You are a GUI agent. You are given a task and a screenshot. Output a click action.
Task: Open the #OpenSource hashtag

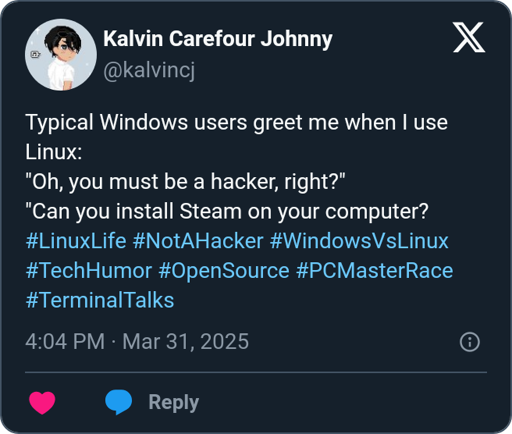(224, 270)
